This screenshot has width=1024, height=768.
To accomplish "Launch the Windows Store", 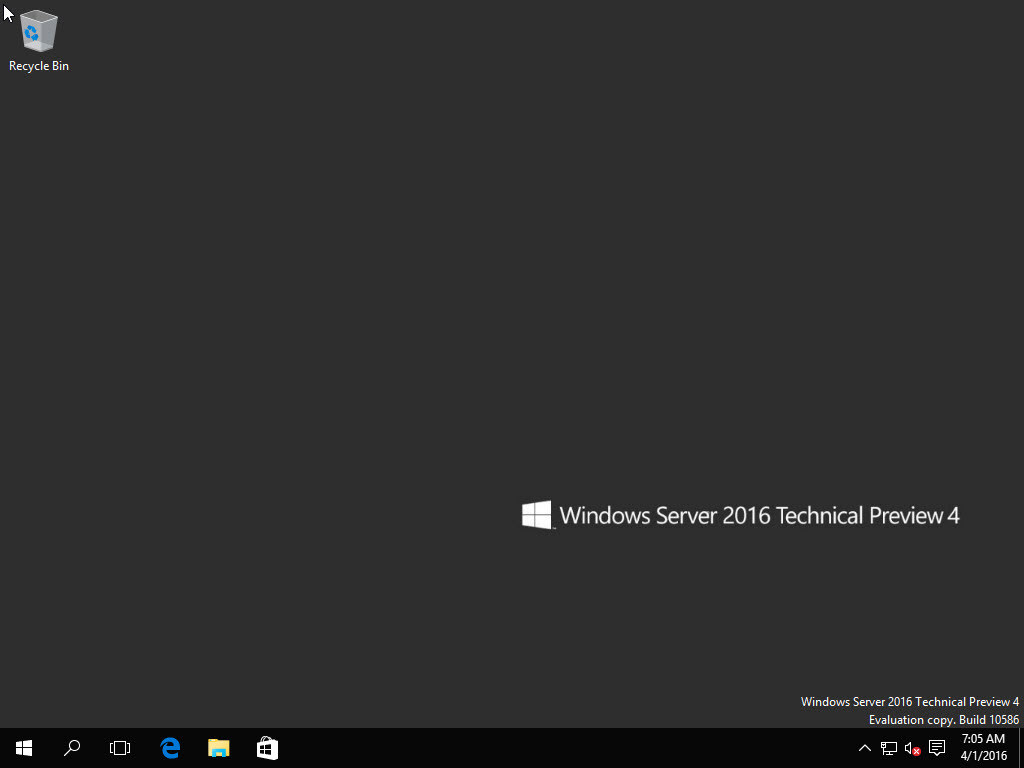I will pyautogui.click(x=266, y=747).
